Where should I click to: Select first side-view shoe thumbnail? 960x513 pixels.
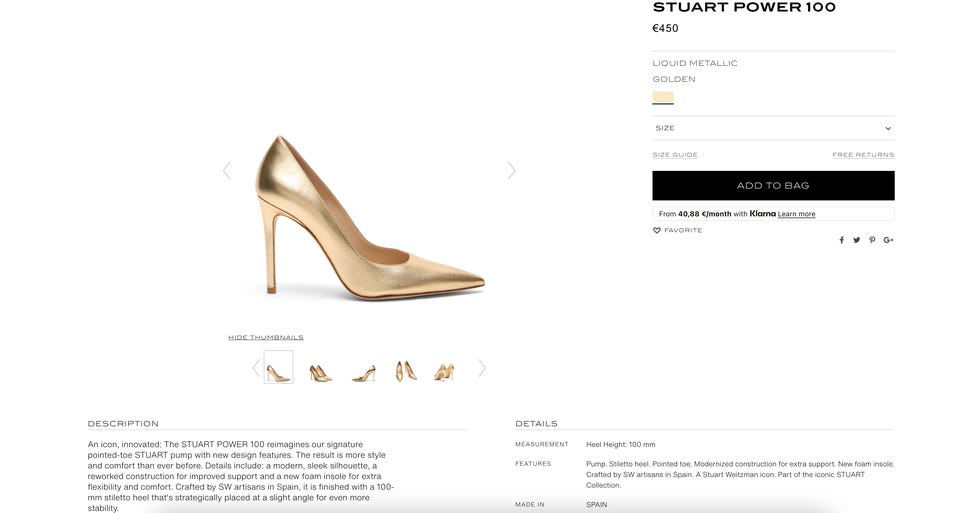(279, 368)
